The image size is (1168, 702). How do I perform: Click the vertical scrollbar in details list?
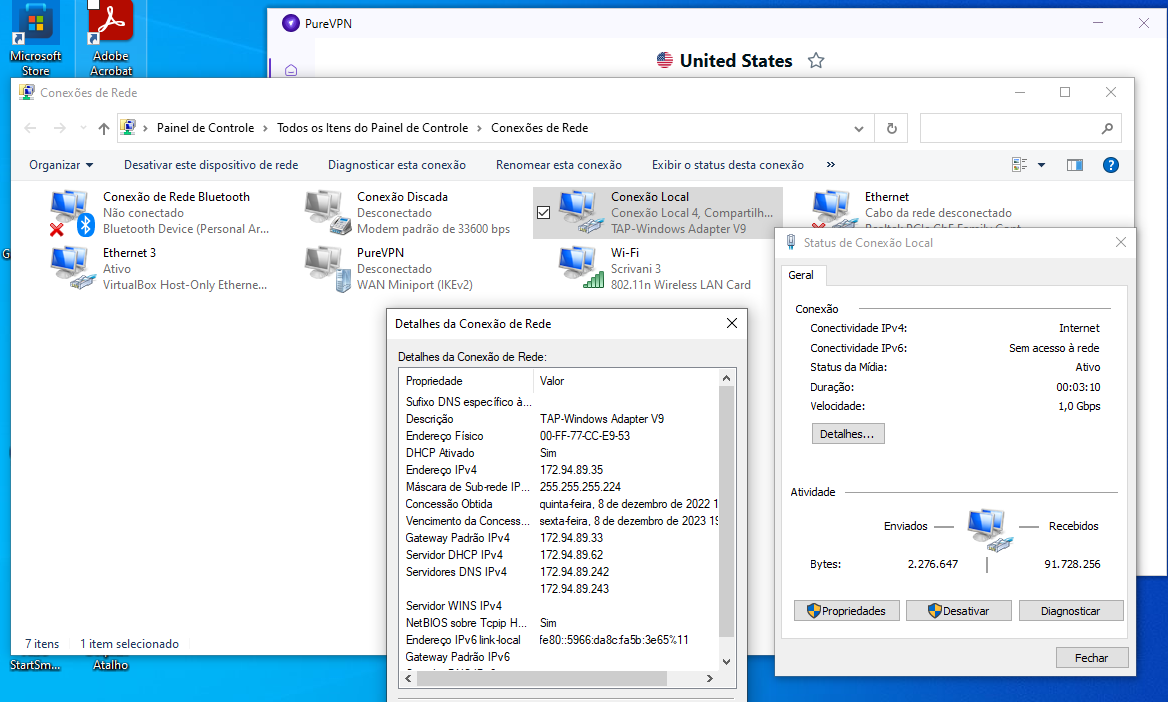[726, 512]
